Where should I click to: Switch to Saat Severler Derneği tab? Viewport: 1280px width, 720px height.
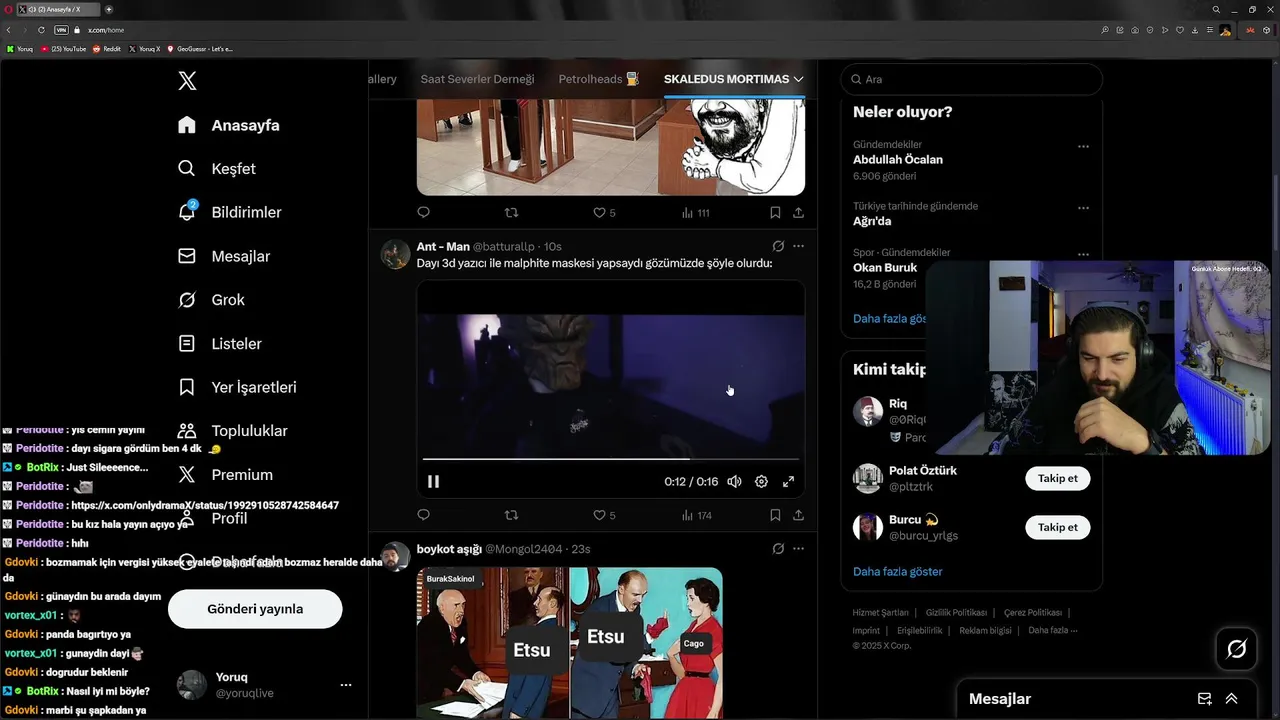click(477, 79)
